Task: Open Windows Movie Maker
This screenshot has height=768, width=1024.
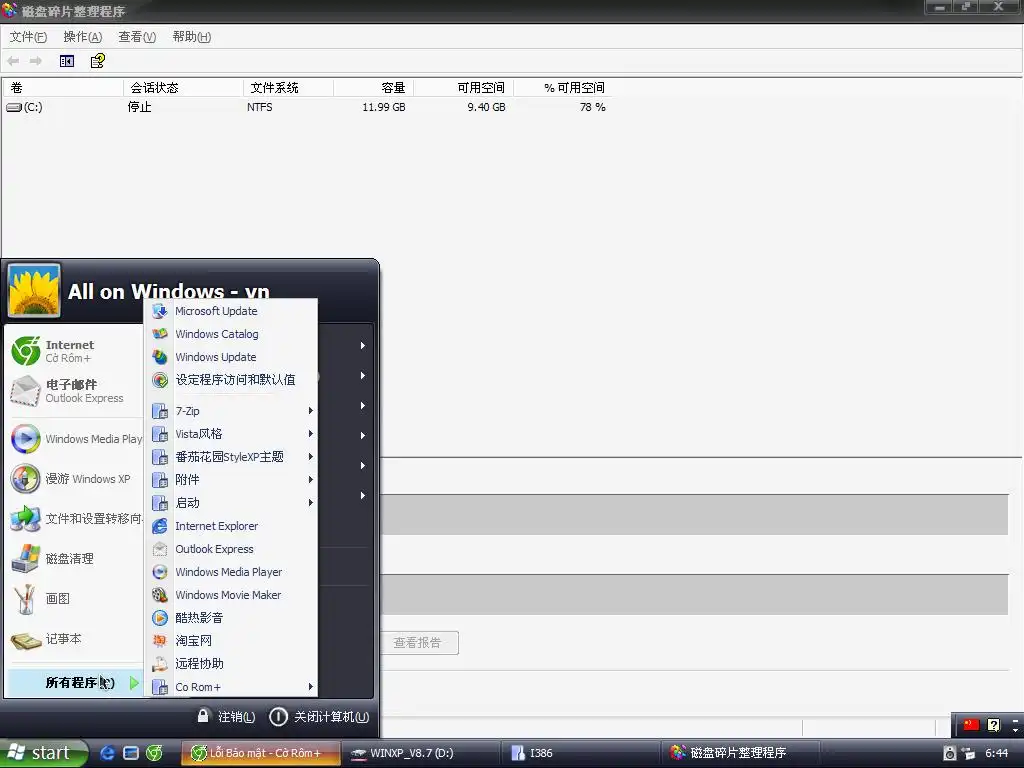Action: [x=231, y=595]
